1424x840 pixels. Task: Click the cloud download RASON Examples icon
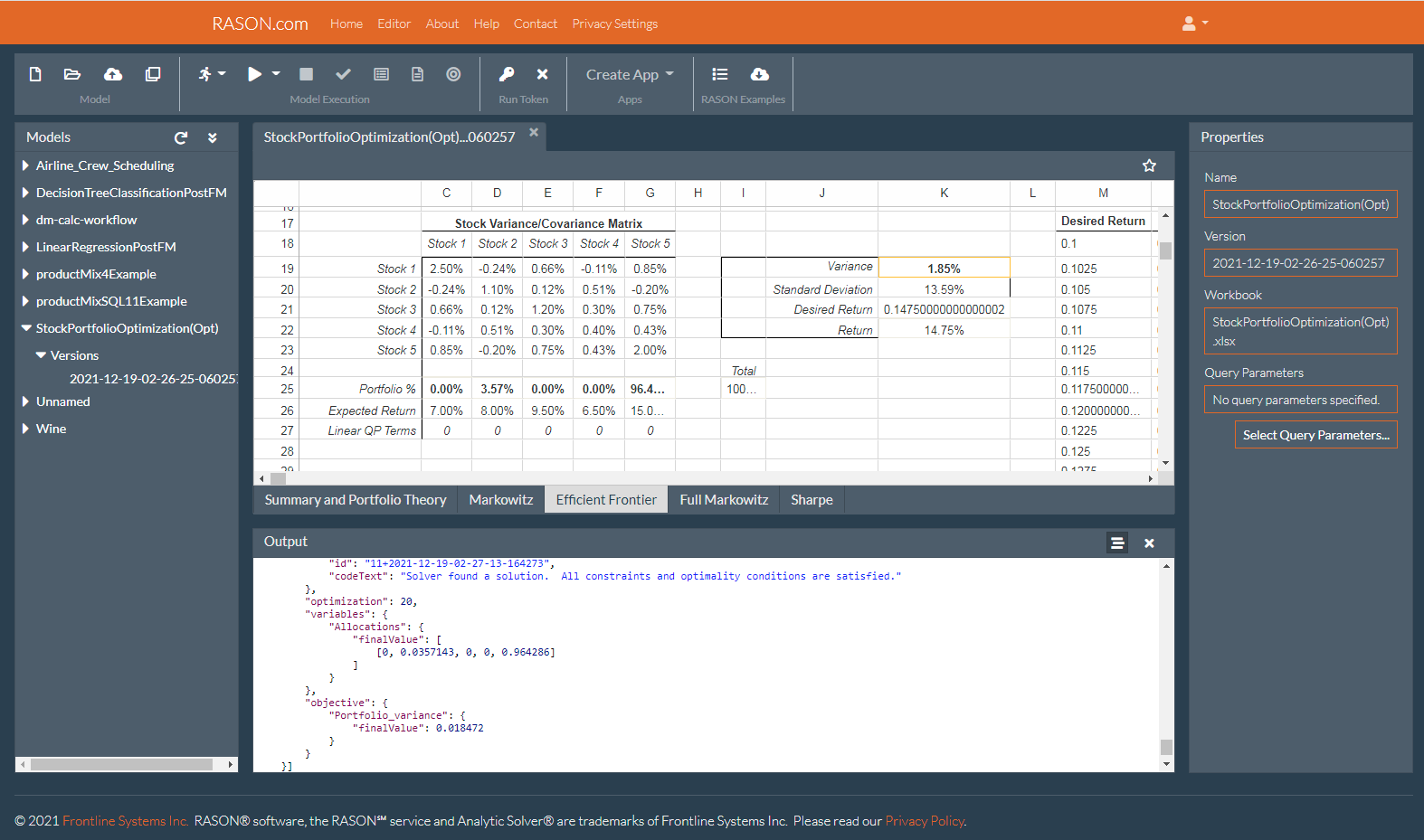[760, 74]
